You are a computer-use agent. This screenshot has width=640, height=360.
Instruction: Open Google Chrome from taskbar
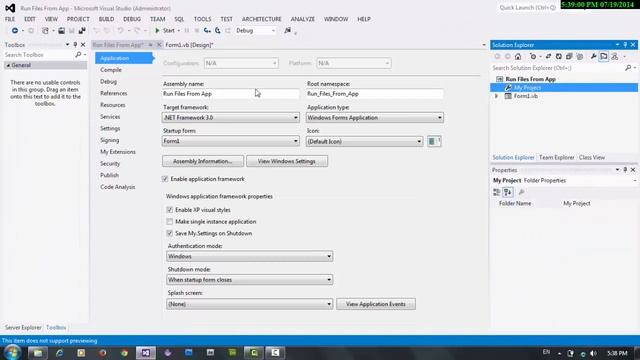point(124,353)
